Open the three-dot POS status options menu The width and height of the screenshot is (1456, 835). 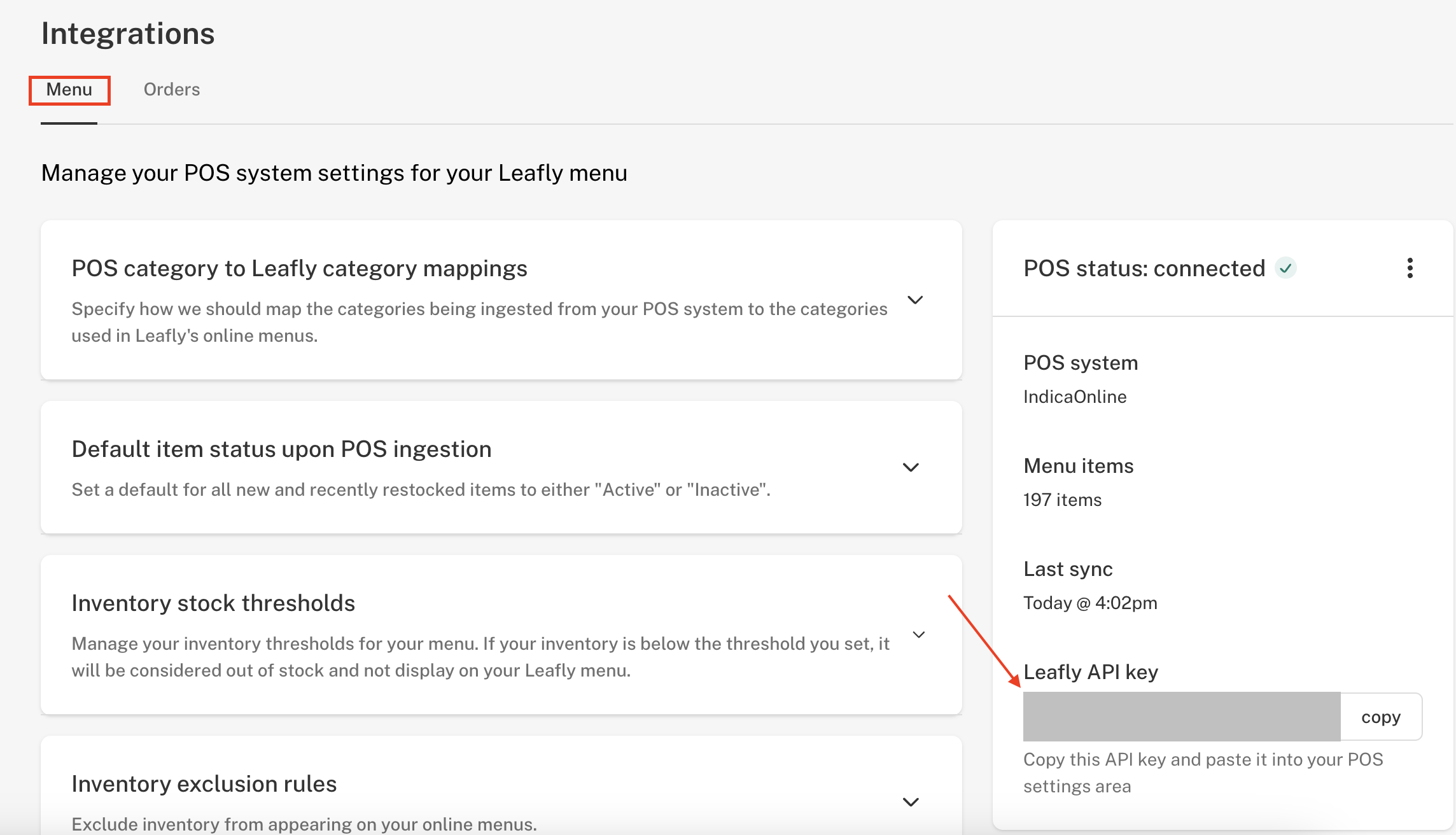point(1410,268)
